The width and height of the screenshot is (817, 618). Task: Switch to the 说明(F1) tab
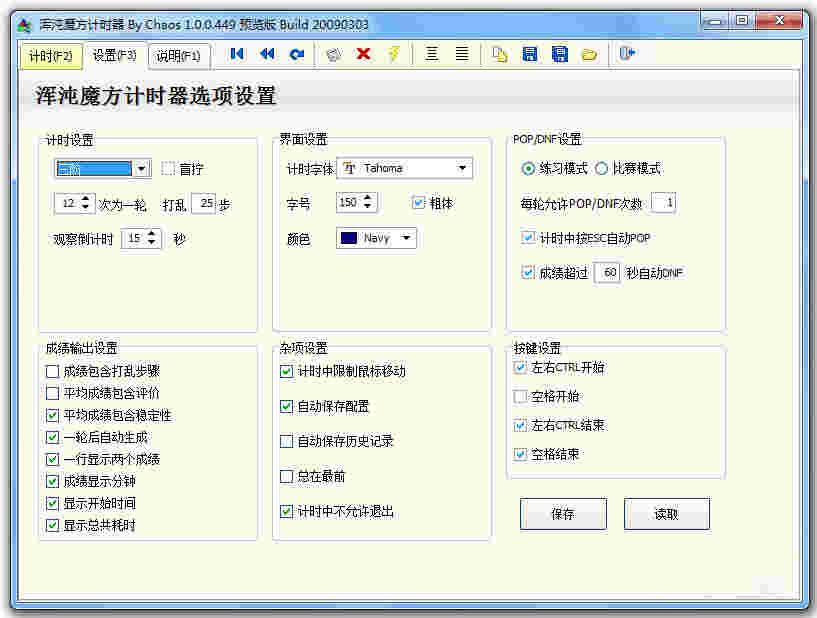click(178, 56)
